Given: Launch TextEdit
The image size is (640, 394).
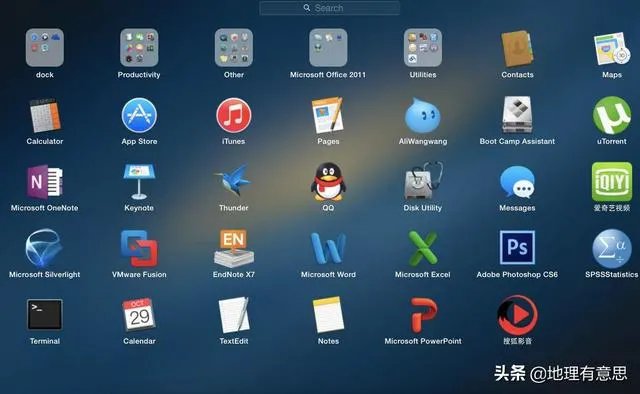Looking at the screenshot, I should [233, 315].
